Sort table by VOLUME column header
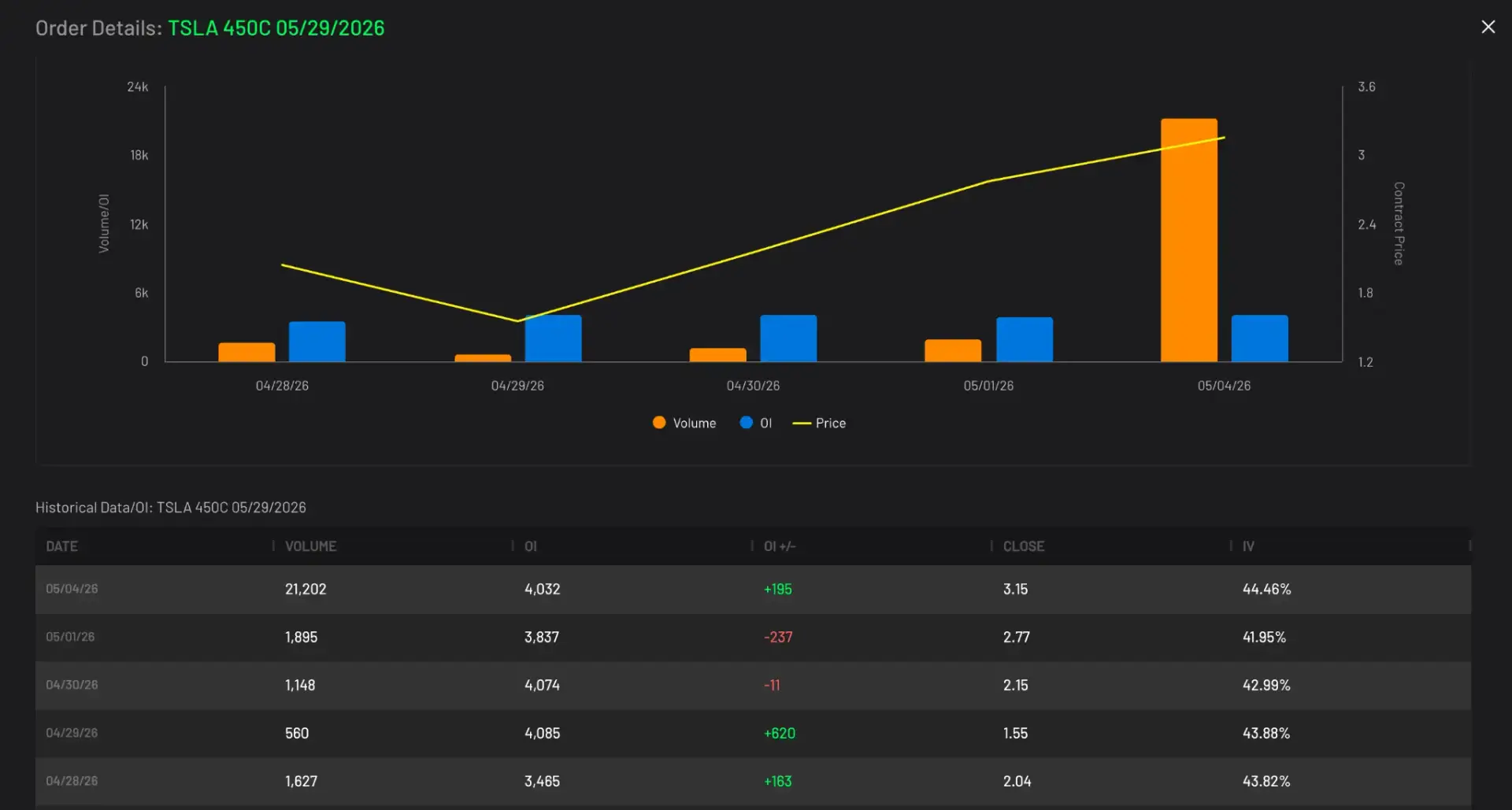The width and height of the screenshot is (1512, 810). [310, 546]
